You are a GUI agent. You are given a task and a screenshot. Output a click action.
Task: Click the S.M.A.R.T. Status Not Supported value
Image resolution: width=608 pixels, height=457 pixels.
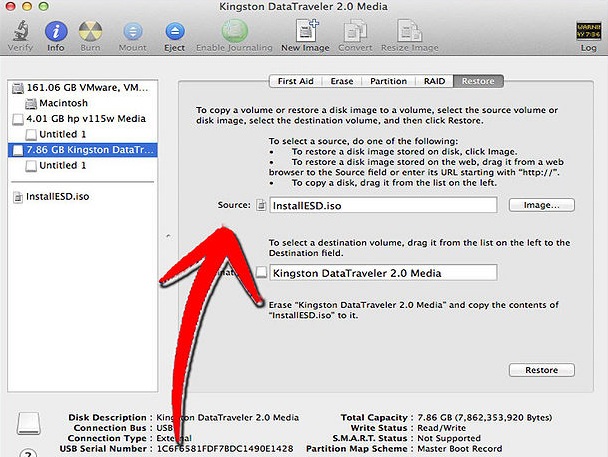tap(449, 438)
